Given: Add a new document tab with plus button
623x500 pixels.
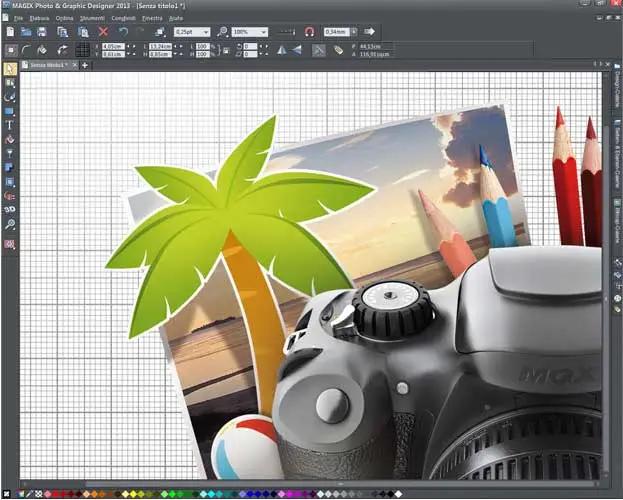Looking at the screenshot, I should coord(85,65).
